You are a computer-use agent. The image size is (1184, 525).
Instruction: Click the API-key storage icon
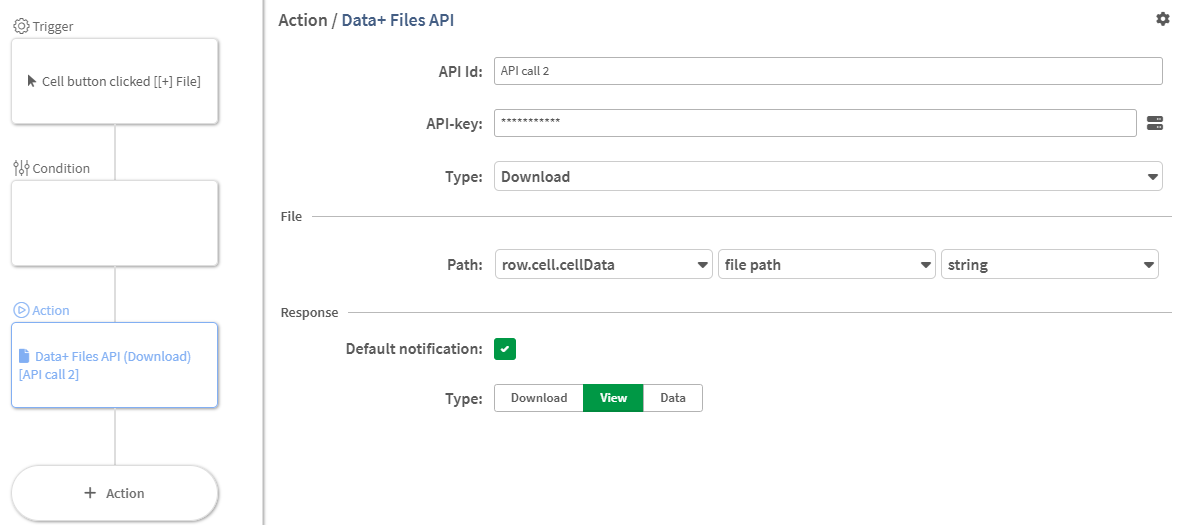click(x=1155, y=123)
